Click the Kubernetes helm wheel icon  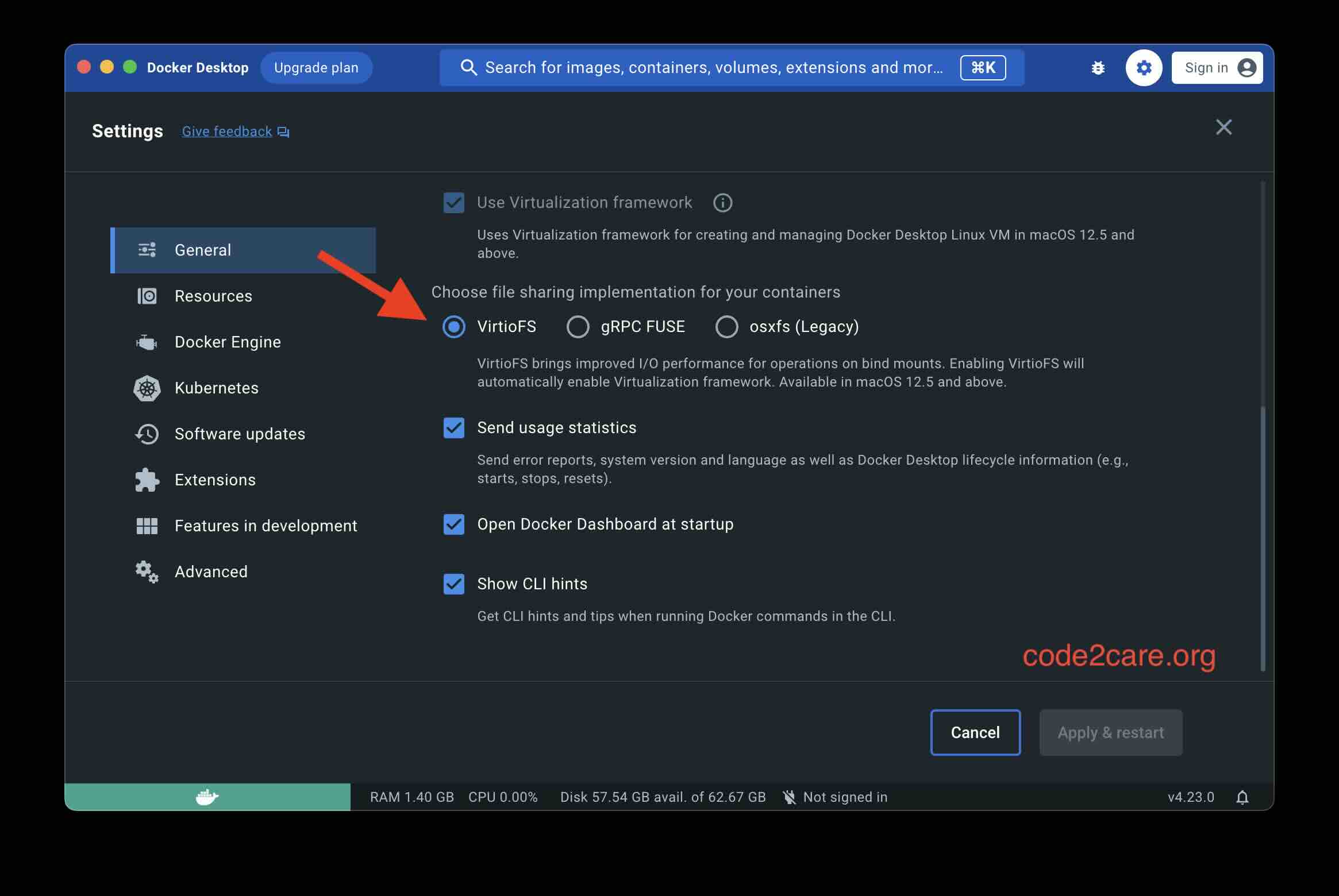147,388
